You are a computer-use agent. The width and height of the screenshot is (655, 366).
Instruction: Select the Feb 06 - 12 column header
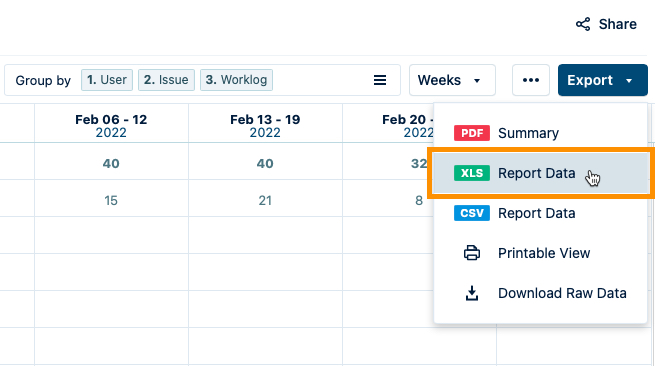(x=111, y=125)
